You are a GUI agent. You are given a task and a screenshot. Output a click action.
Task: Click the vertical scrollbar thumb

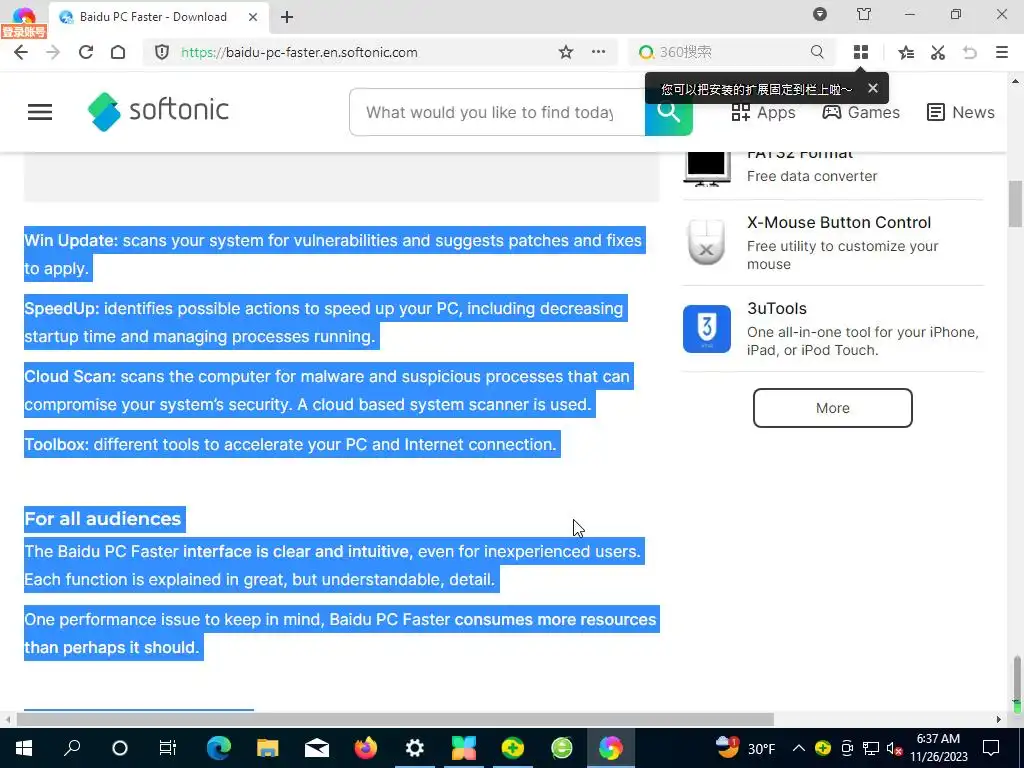[1015, 204]
